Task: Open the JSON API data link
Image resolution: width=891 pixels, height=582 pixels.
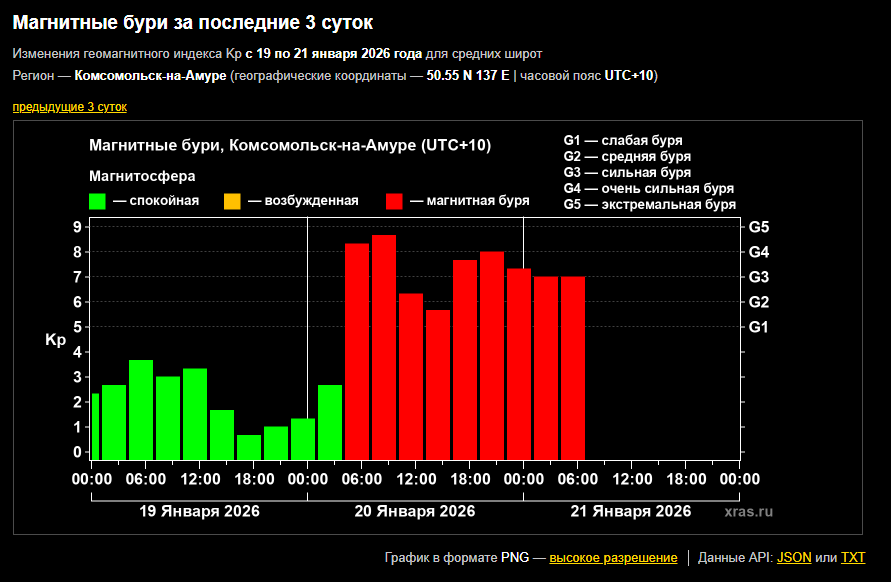Action: coord(794,557)
